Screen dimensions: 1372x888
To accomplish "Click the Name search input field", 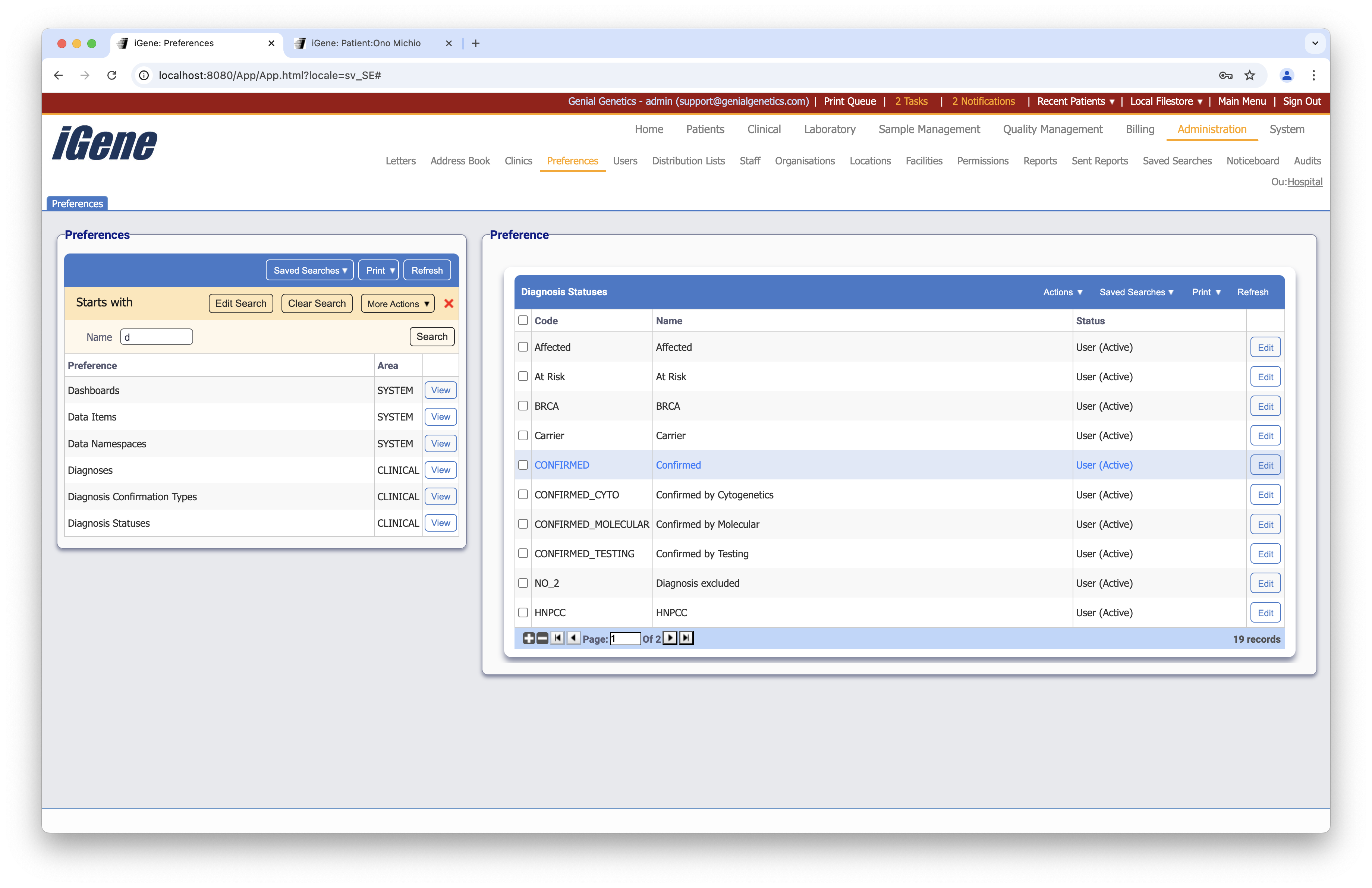I will click(x=156, y=337).
